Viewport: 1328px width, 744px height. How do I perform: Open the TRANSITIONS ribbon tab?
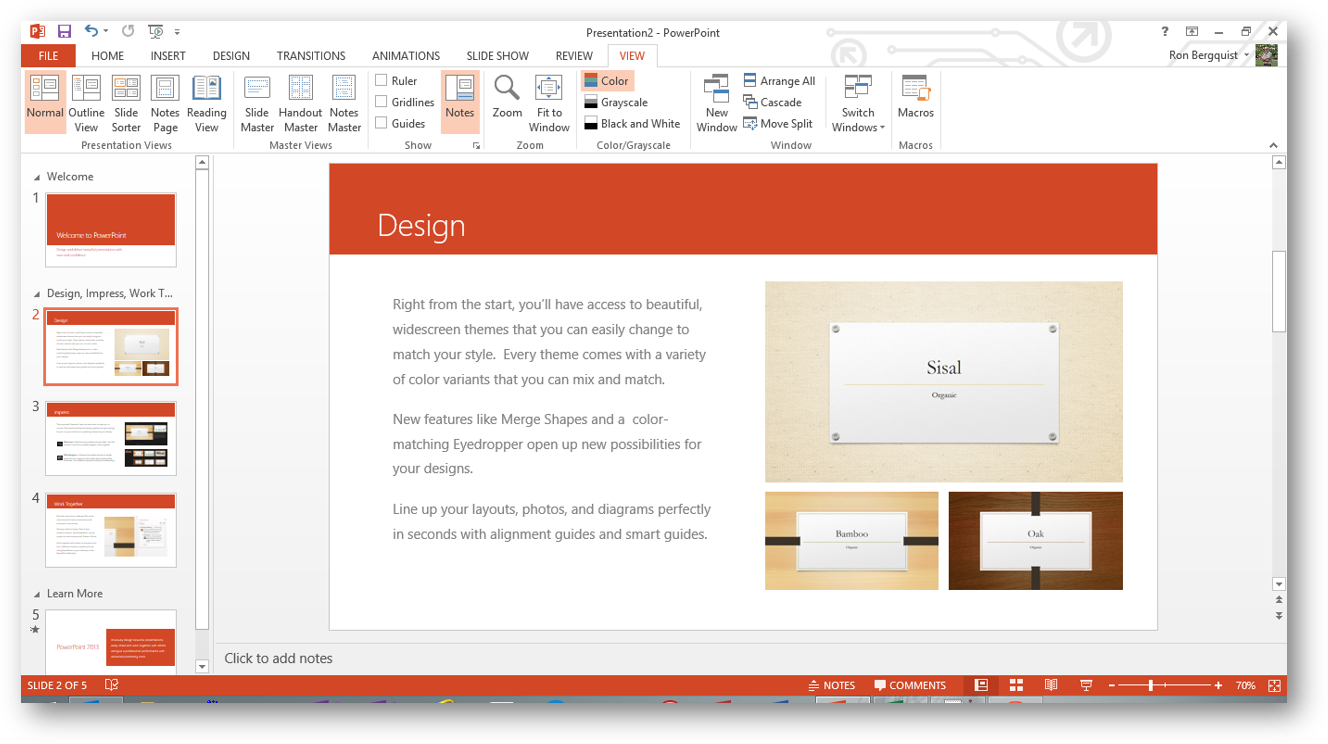click(311, 56)
